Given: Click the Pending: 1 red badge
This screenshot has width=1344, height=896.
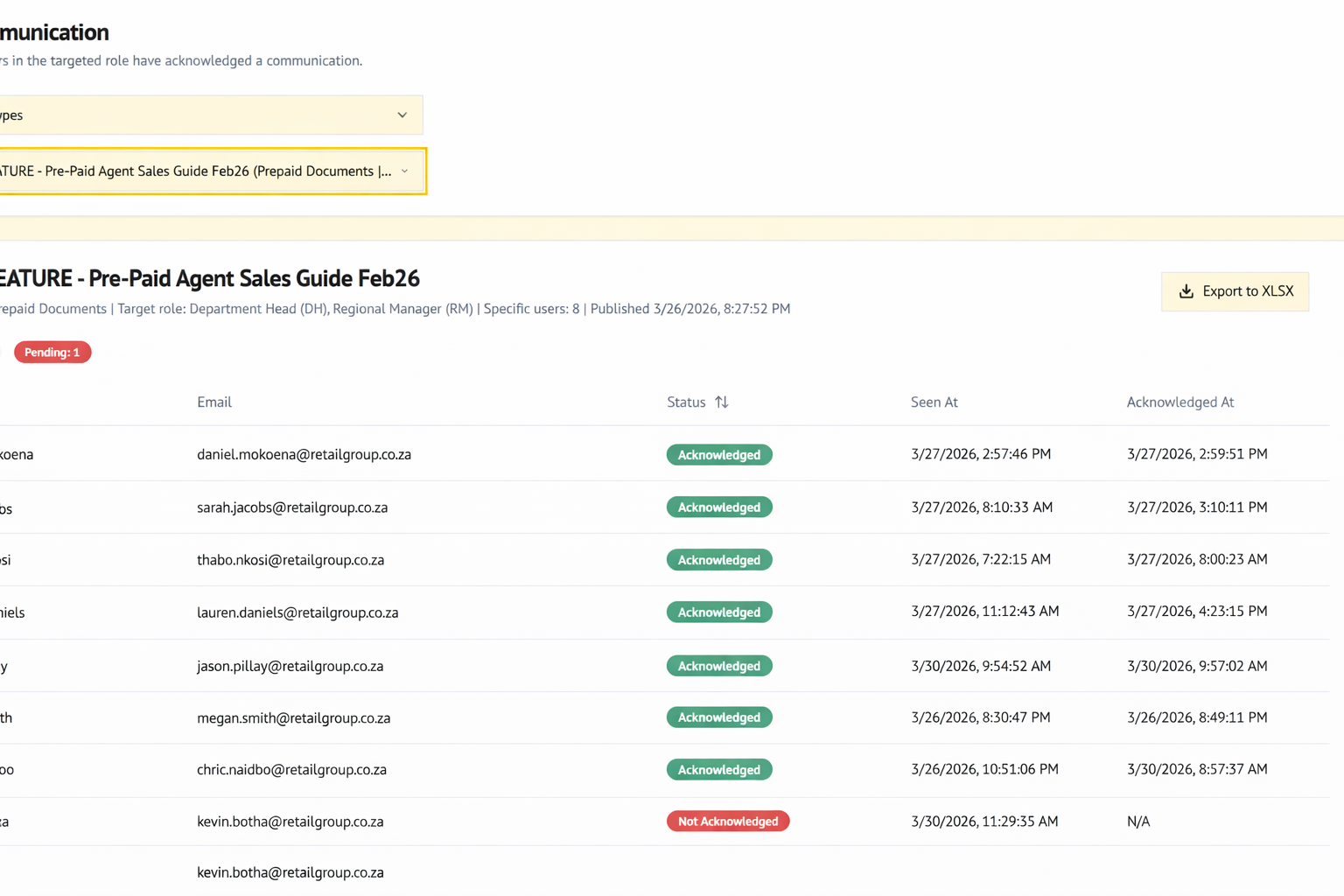Looking at the screenshot, I should (x=52, y=353).
